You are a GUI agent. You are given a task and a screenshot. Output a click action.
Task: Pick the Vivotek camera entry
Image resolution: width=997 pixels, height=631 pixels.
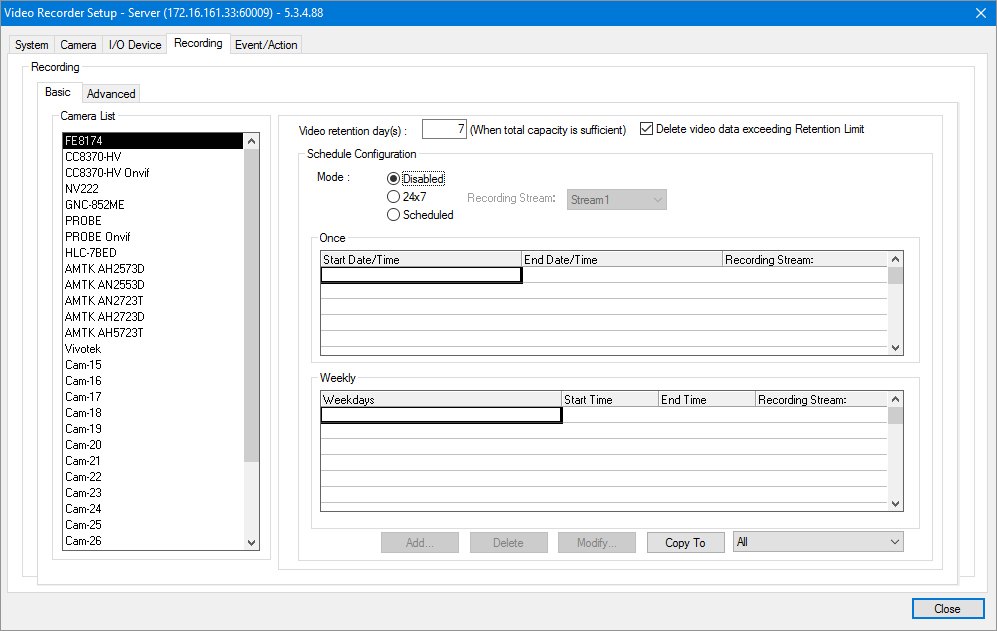pyautogui.click(x=83, y=349)
